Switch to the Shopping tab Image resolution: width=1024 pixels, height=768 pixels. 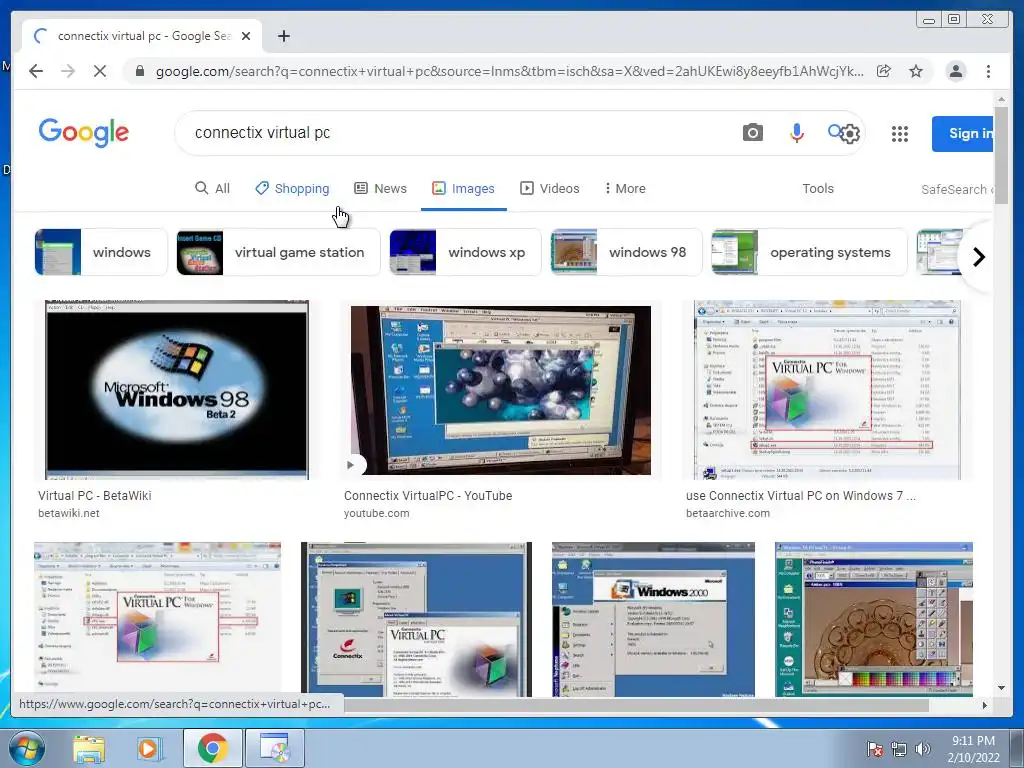point(292,188)
